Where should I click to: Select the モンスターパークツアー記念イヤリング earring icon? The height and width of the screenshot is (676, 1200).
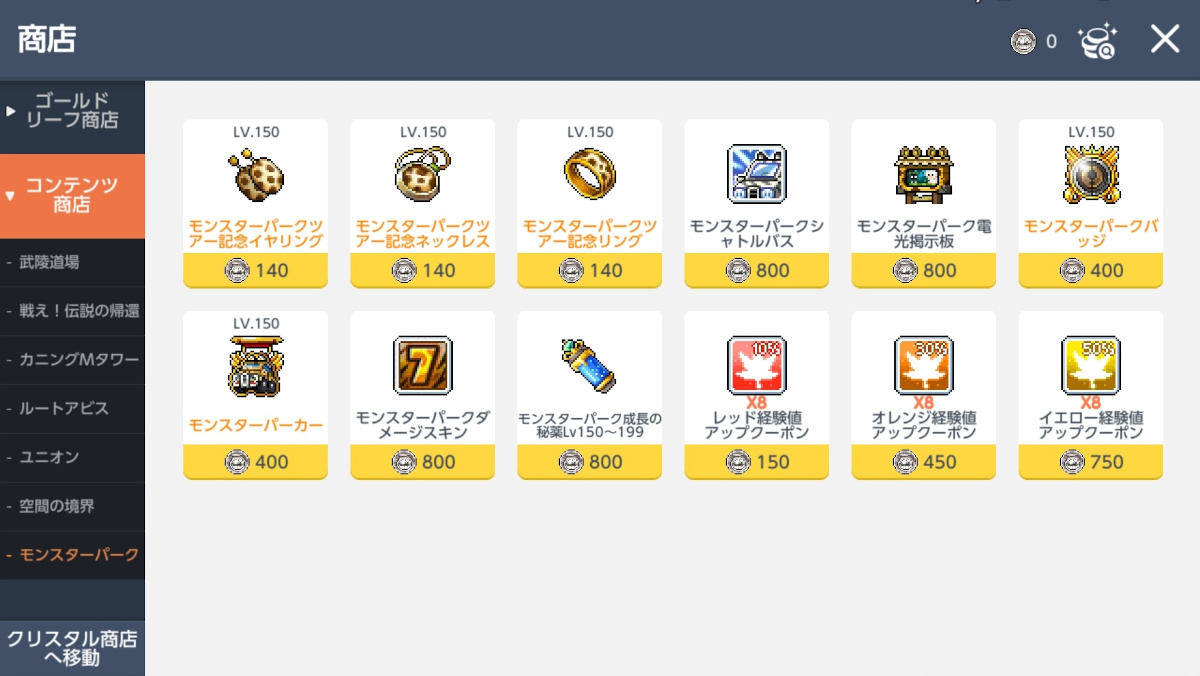click(255, 174)
